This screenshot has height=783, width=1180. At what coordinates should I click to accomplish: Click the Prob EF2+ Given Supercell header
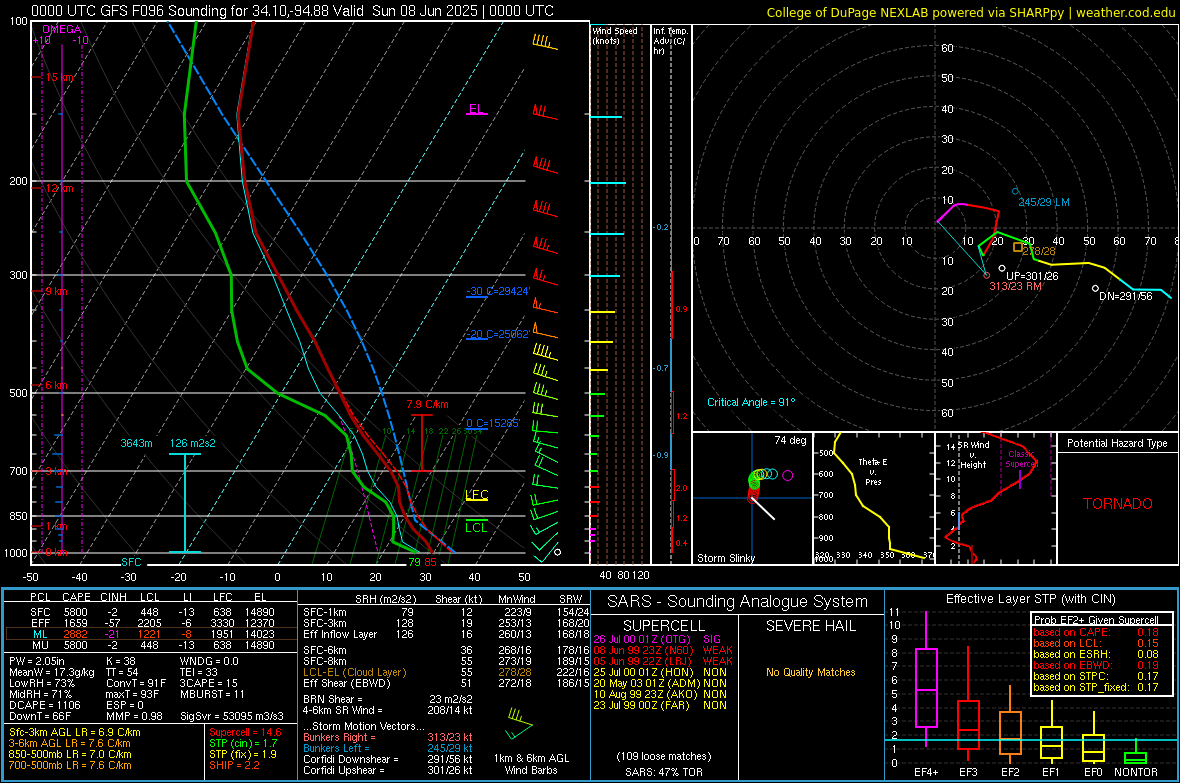click(x=1096, y=620)
